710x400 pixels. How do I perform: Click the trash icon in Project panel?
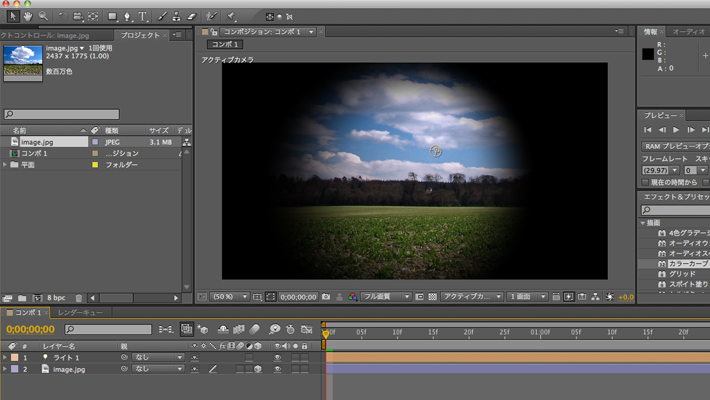point(79,298)
